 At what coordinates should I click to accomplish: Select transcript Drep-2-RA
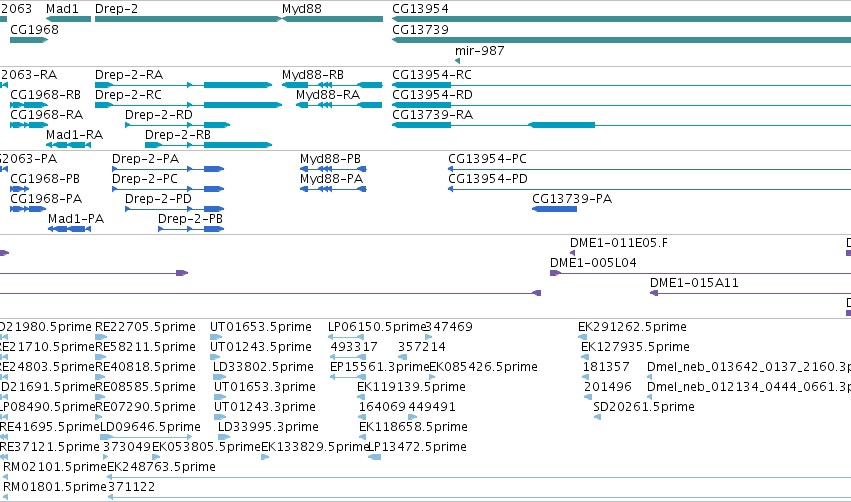coord(183,85)
